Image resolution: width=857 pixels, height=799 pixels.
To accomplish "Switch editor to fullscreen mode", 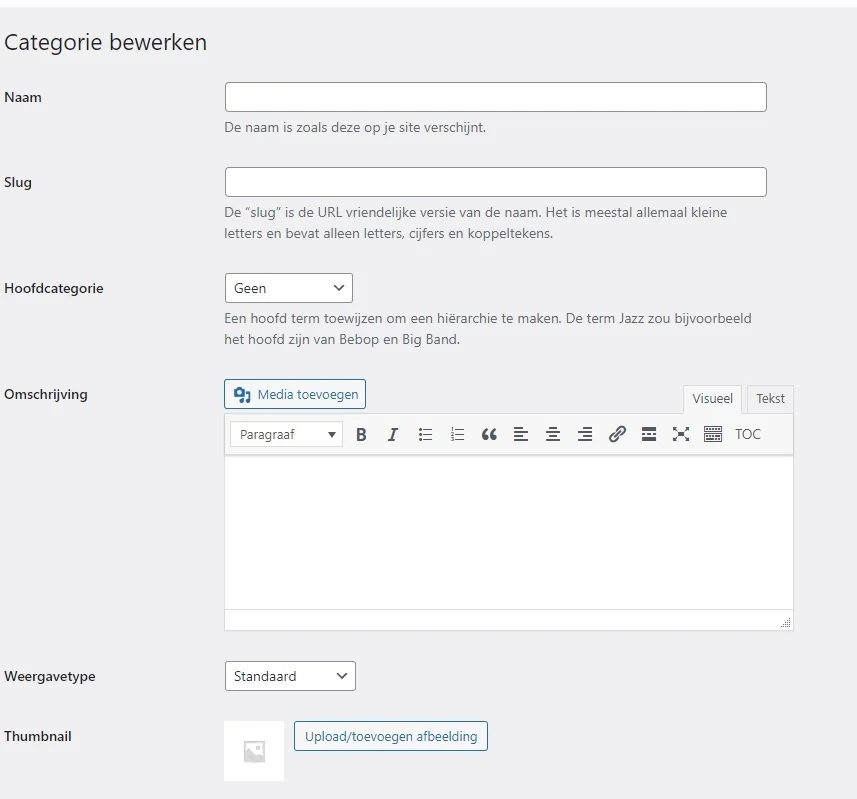I will [681, 434].
